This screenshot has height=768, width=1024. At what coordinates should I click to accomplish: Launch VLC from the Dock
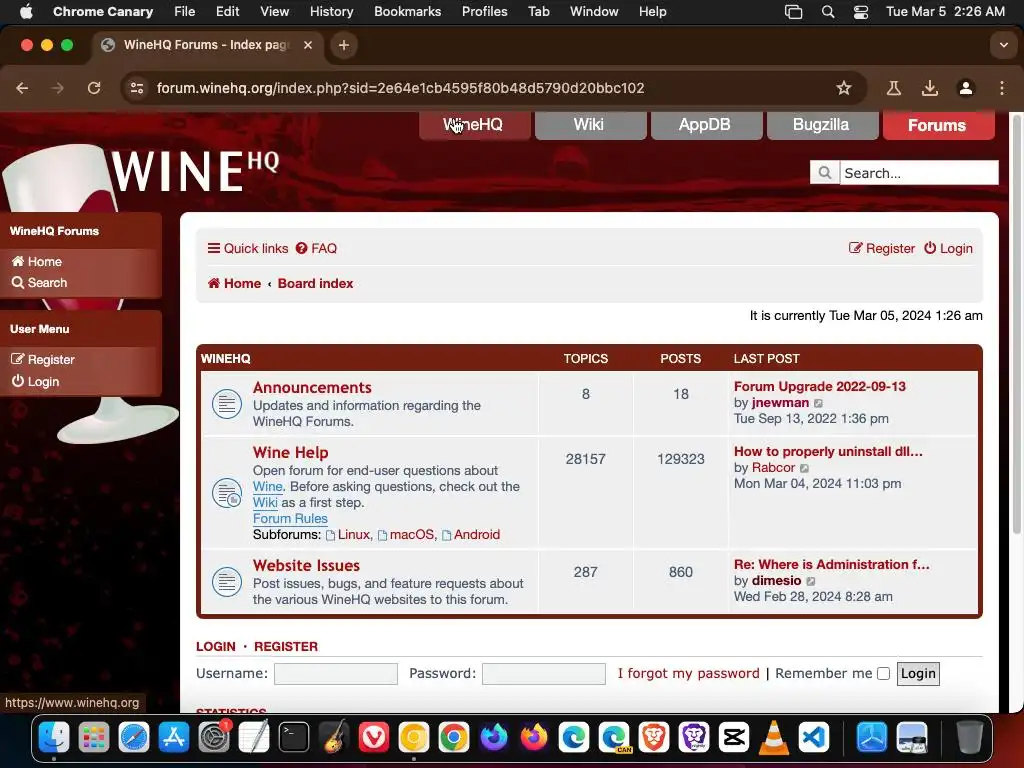[x=773, y=737]
